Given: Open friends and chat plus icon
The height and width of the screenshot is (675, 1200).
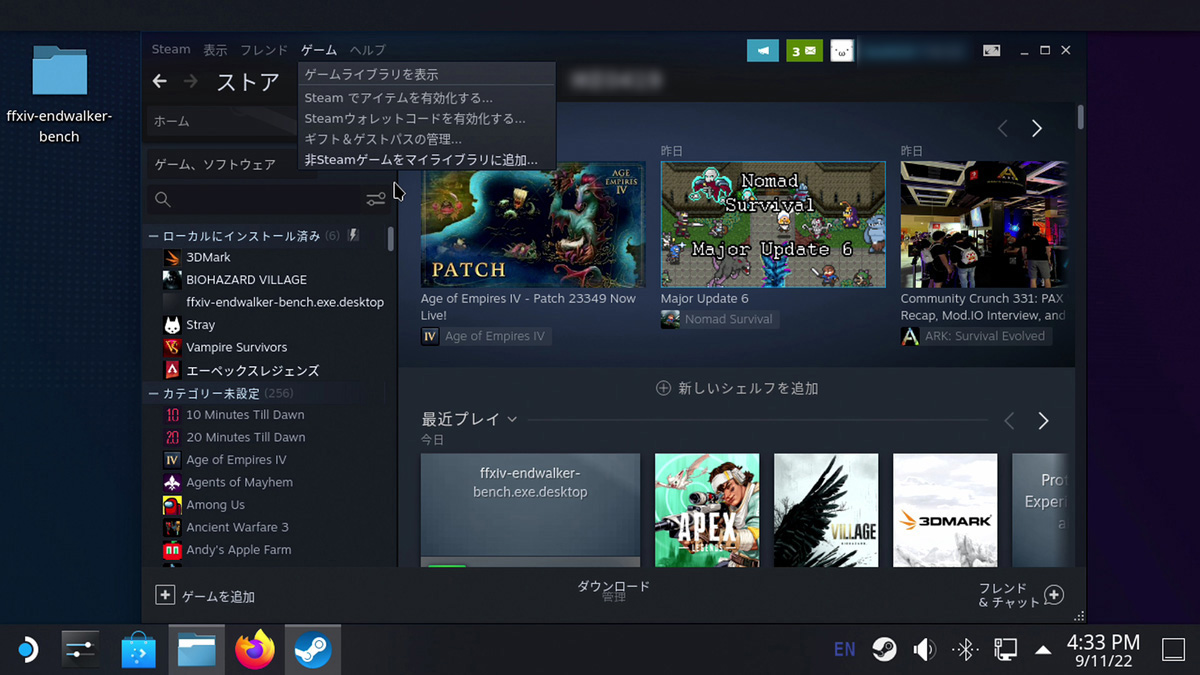Looking at the screenshot, I should (1054, 595).
